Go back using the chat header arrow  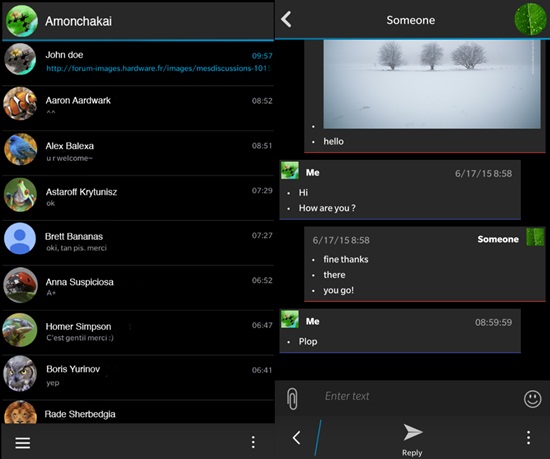tap(286, 19)
